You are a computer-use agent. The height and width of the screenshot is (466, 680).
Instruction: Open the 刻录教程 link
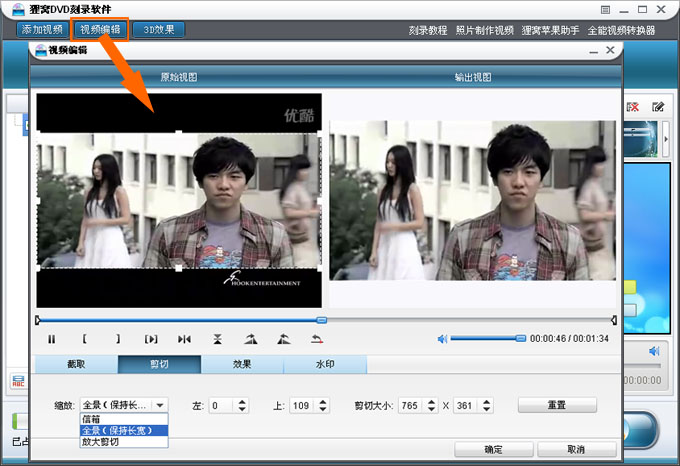(428, 30)
